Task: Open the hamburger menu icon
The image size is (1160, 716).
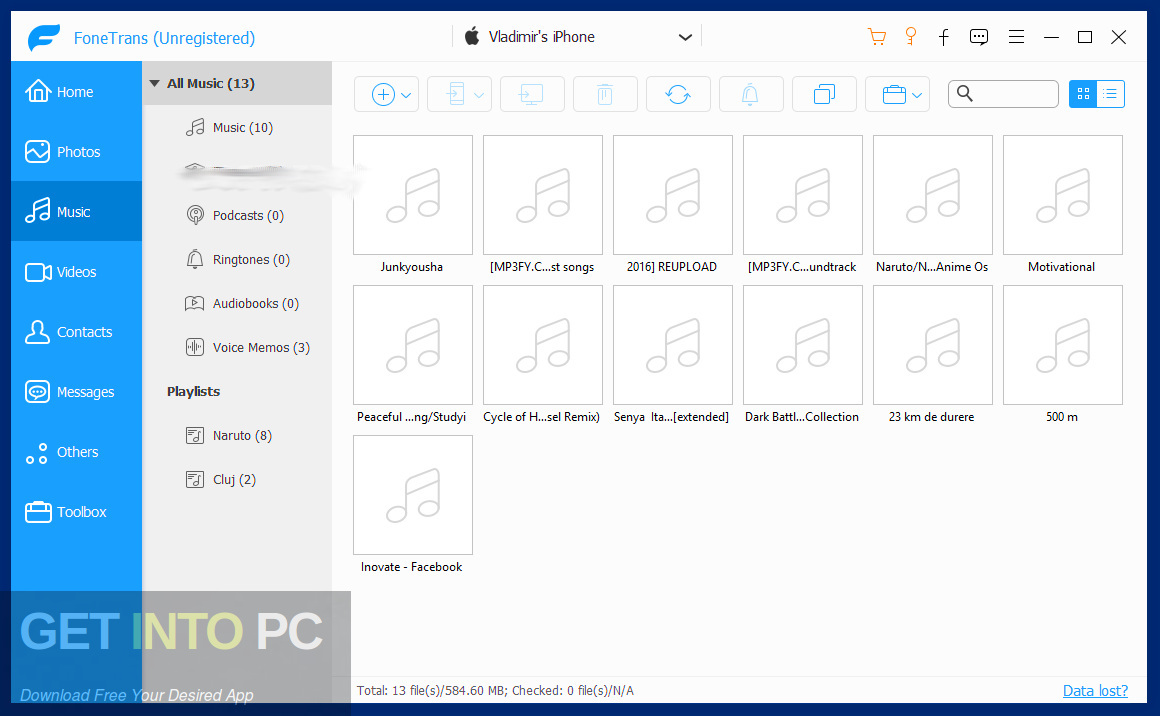Action: (1016, 37)
